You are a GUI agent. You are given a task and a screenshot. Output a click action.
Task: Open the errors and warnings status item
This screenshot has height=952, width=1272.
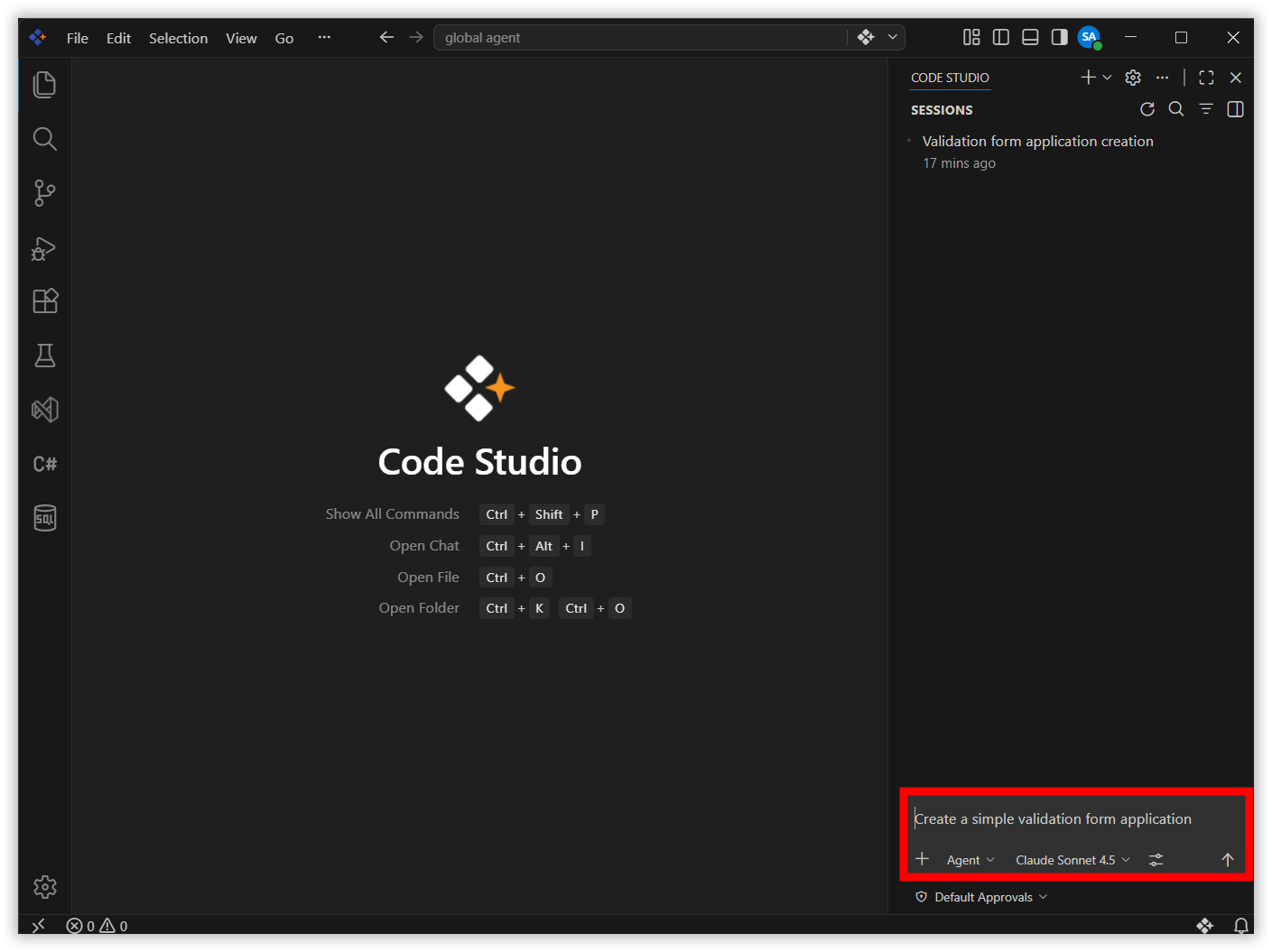click(x=97, y=926)
